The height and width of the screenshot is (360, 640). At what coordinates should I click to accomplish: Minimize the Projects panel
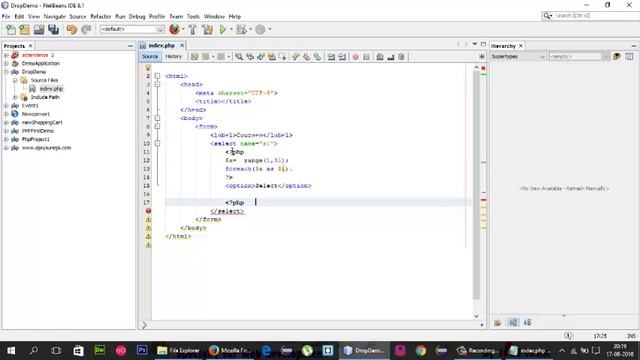[x=130, y=46]
